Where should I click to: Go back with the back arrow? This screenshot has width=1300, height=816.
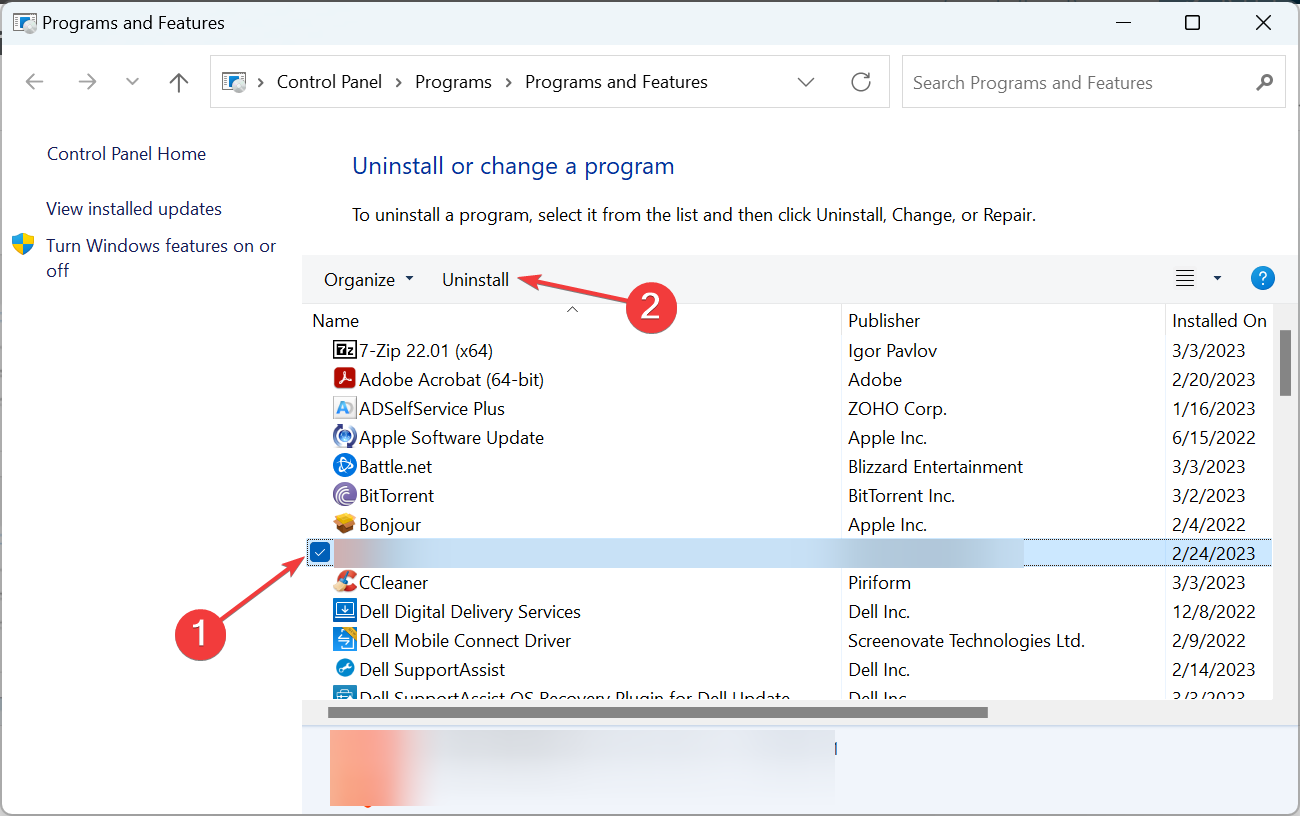[34, 82]
